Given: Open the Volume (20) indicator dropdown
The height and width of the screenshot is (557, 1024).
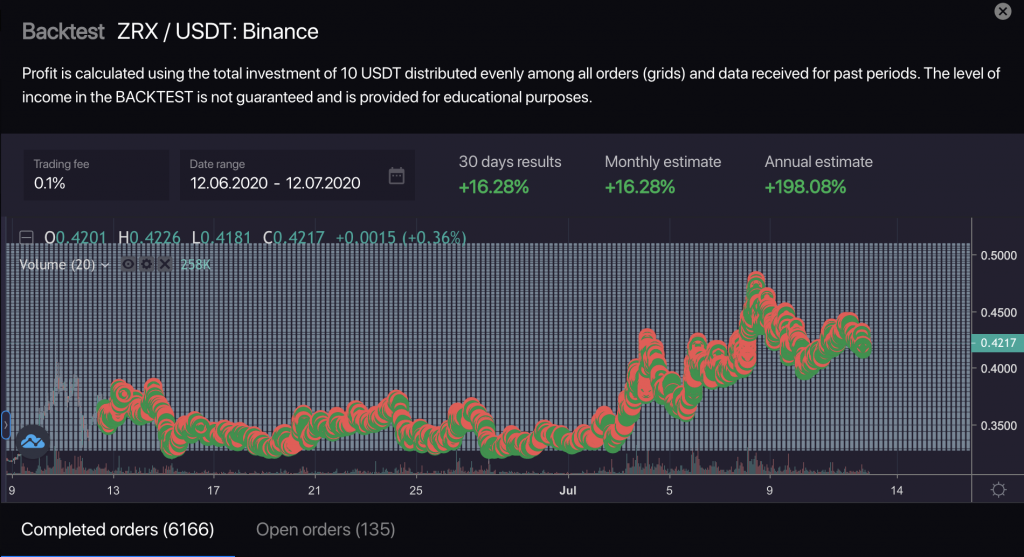Looking at the screenshot, I should pos(105,265).
